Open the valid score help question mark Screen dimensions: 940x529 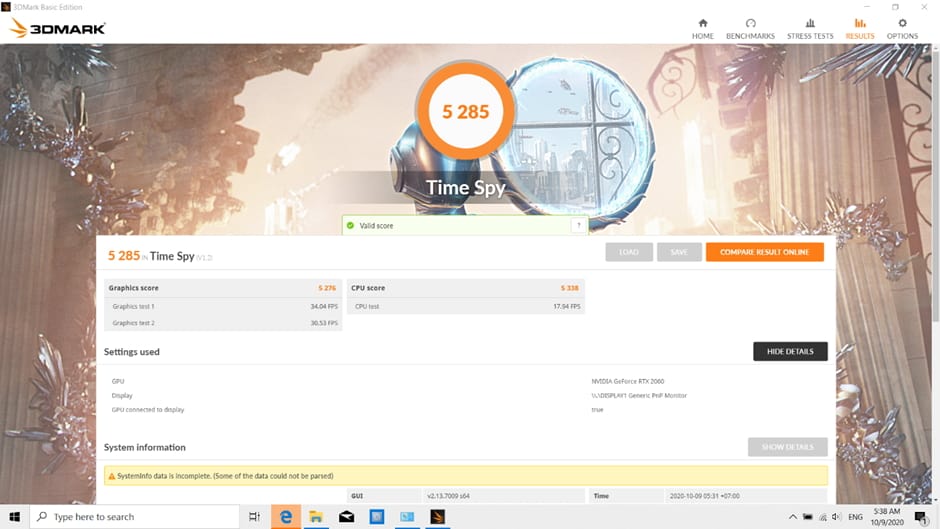click(577, 226)
